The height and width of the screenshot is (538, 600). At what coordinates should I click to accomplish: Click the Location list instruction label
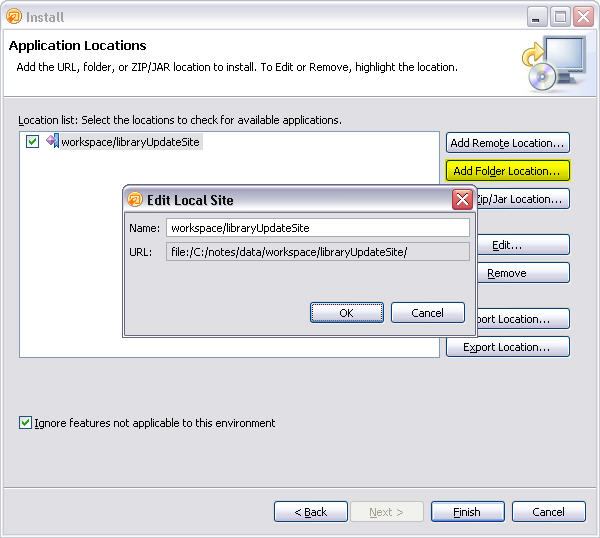pos(180,120)
